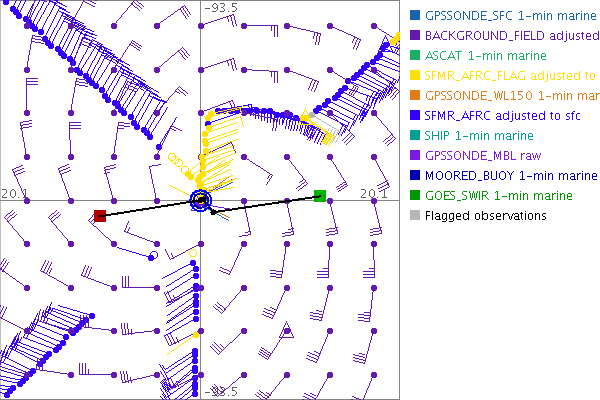Click the SFMR_AFRC_FLAG yellow legend swatch
Viewport: 600px width, 400px height.
pos(414,76)
